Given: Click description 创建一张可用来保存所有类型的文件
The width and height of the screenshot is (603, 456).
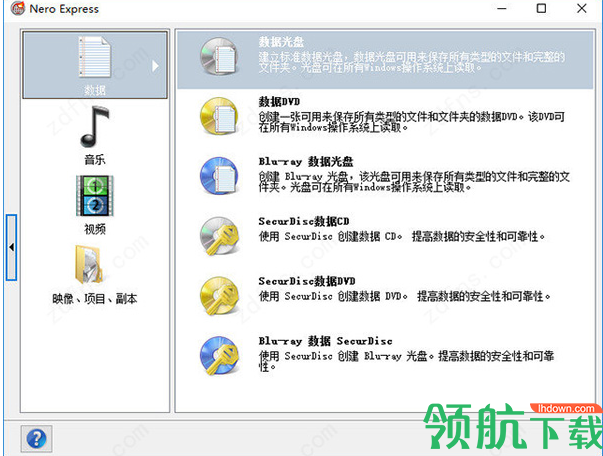Looking at the screenshot, I should (x=411, y=121).
